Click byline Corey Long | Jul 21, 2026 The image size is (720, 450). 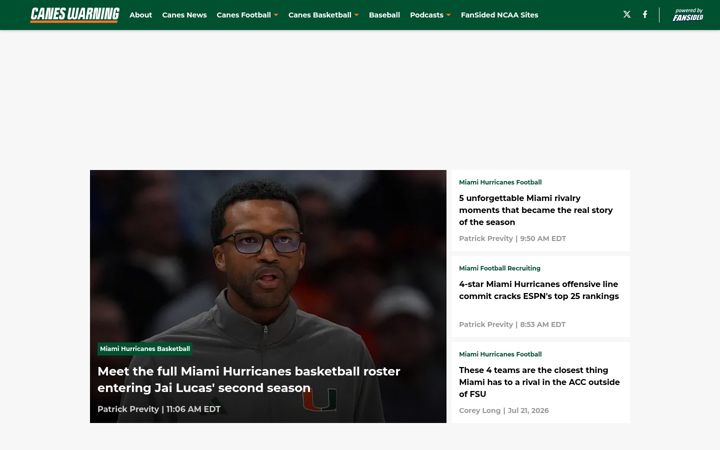click(x=504, y=411)
